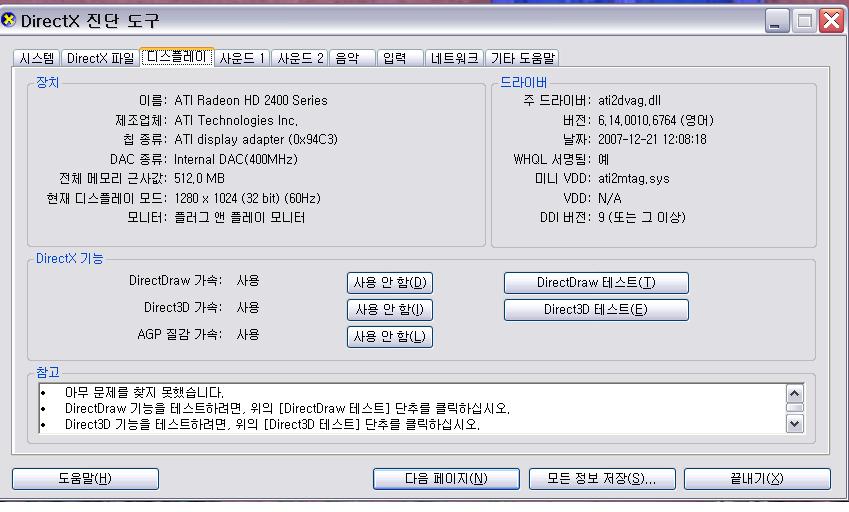Image resolution: width=849 pixels, height=512 pixels.
Task: Click monitor value 플러그 앤 플레이 모니터
Action: 239,218
